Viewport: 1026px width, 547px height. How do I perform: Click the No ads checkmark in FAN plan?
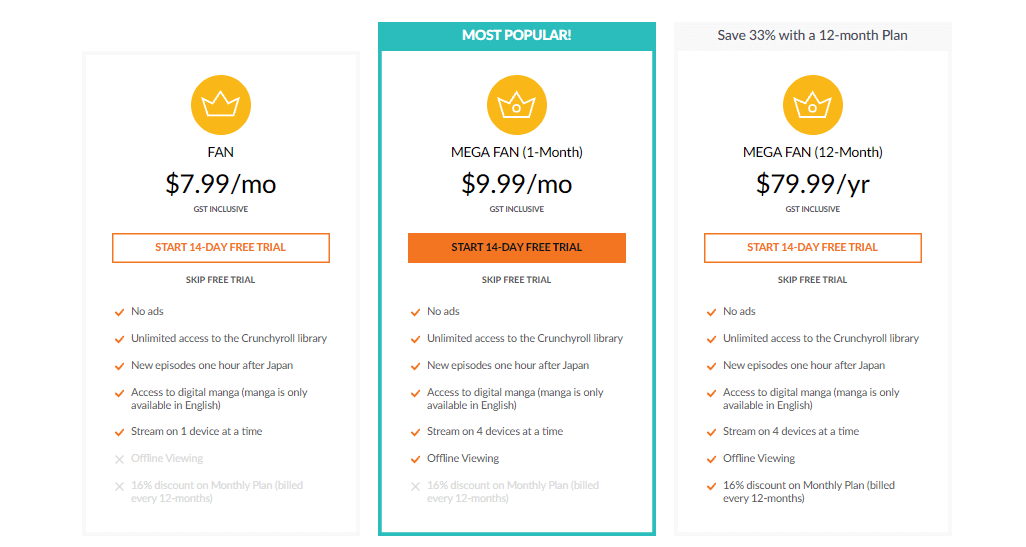pos(119,312)
